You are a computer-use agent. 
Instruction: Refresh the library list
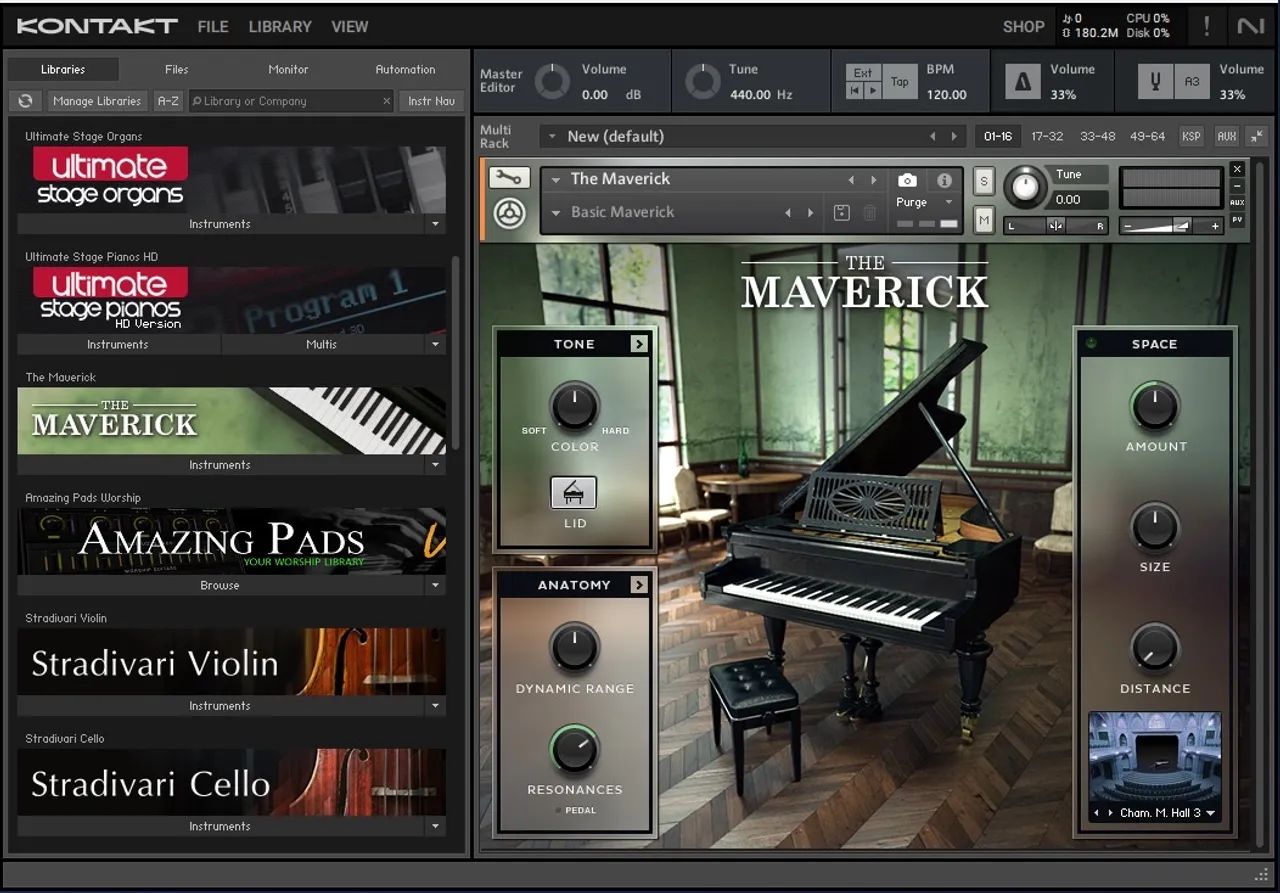pyautogui.click(x=25, y=101)
